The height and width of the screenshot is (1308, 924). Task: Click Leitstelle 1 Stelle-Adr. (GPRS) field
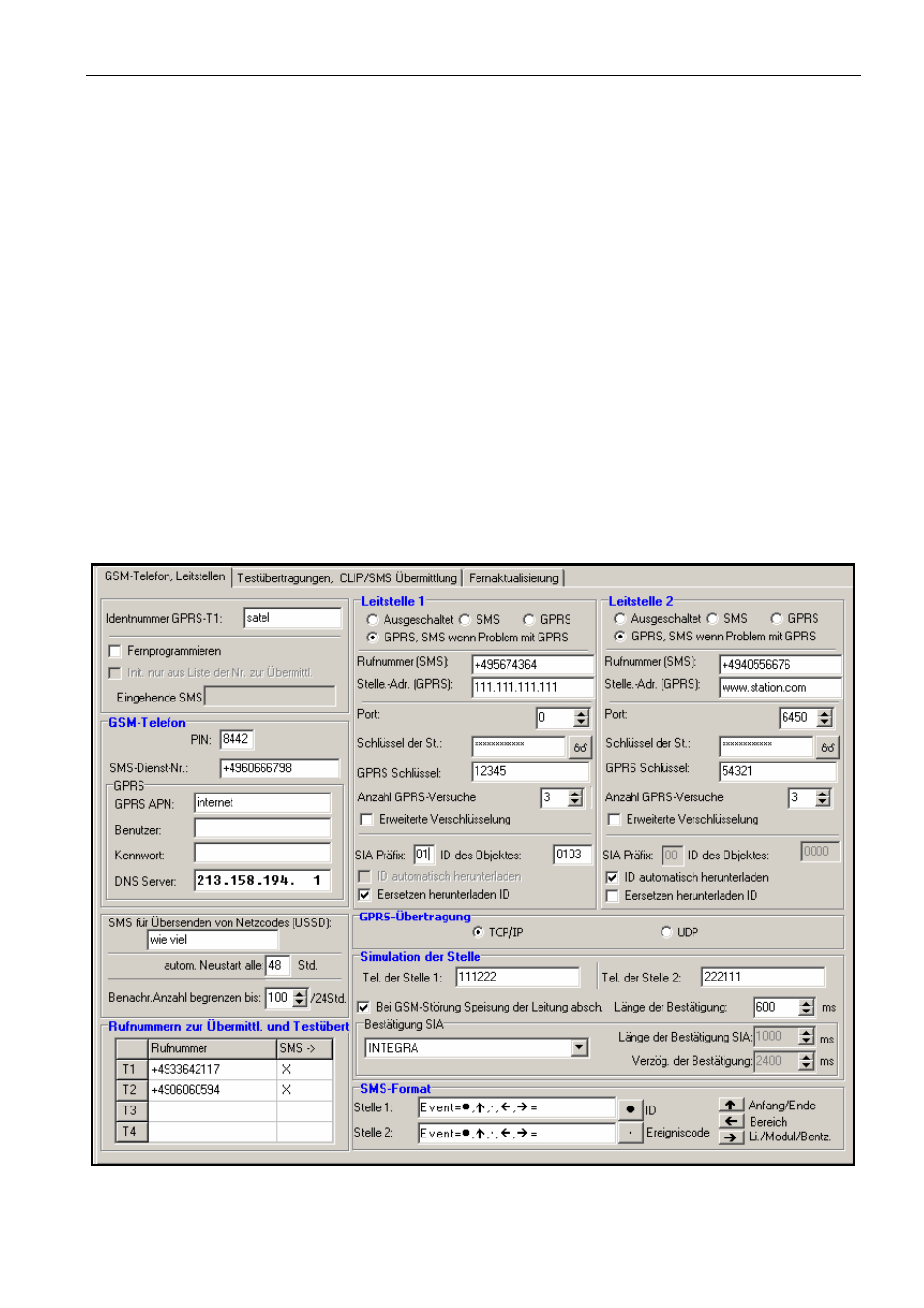pos(533,687)
